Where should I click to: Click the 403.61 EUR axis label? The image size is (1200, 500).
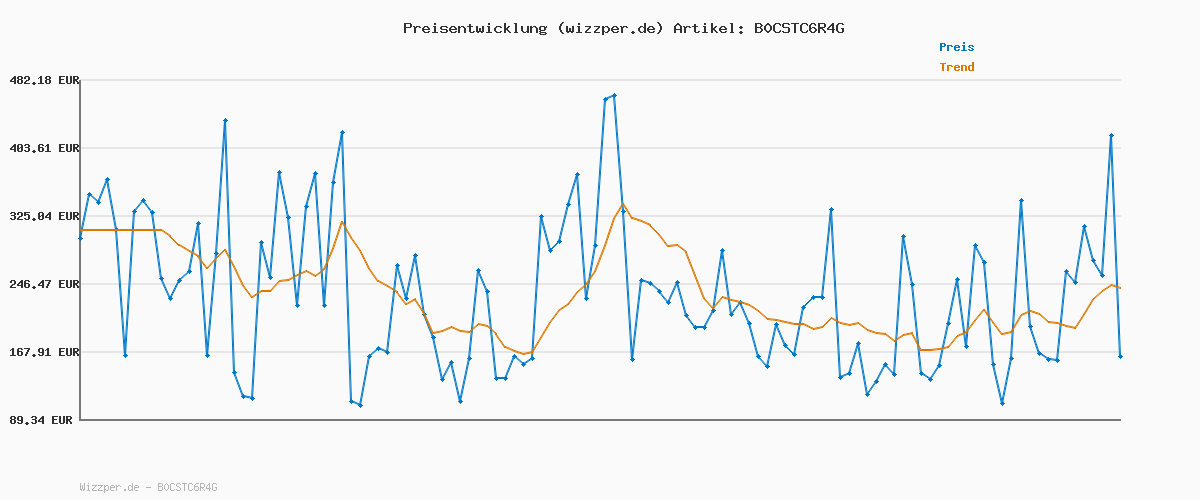click(x=43, y=148)
